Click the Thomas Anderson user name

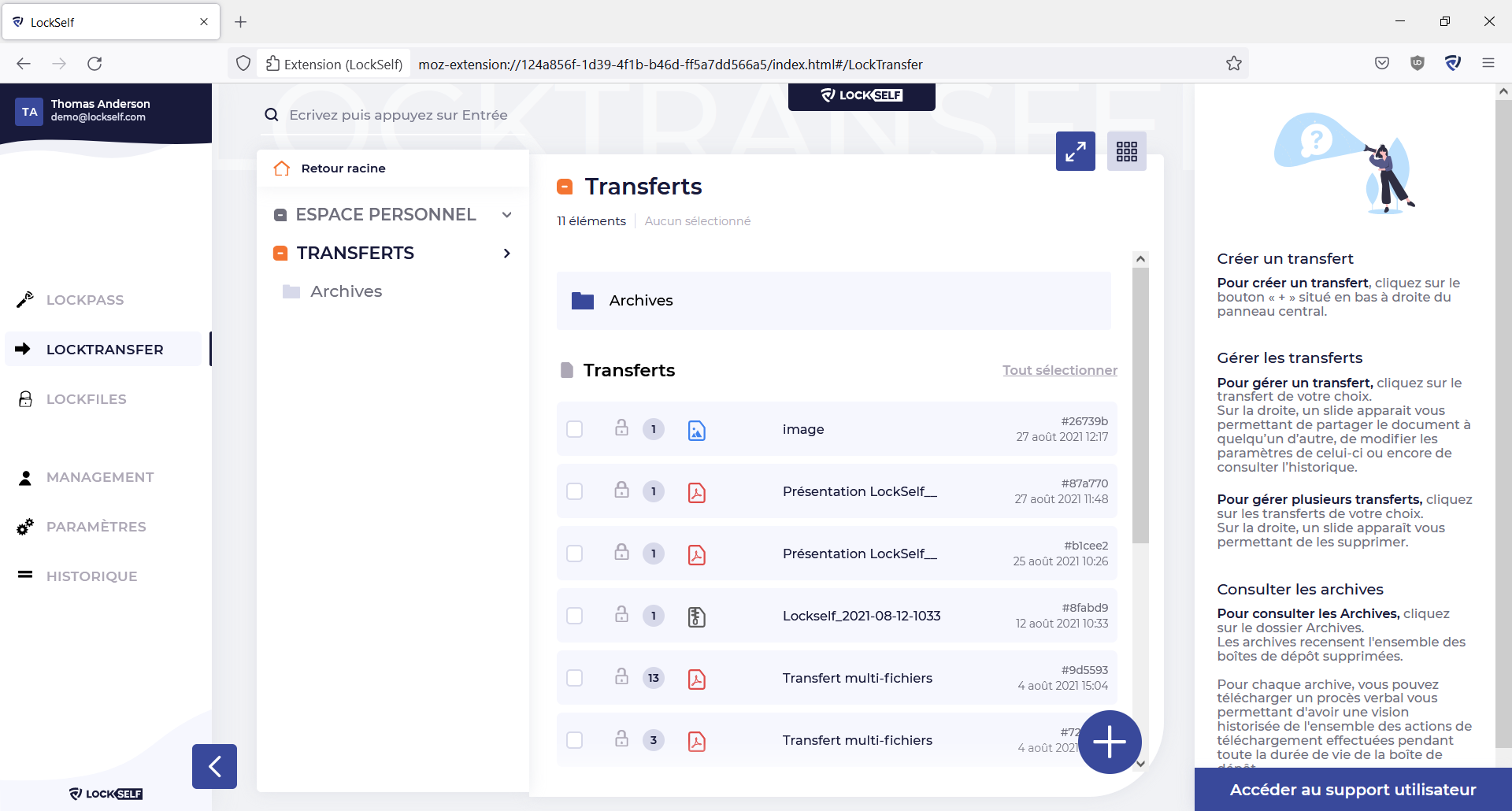[x=100, y=104]
